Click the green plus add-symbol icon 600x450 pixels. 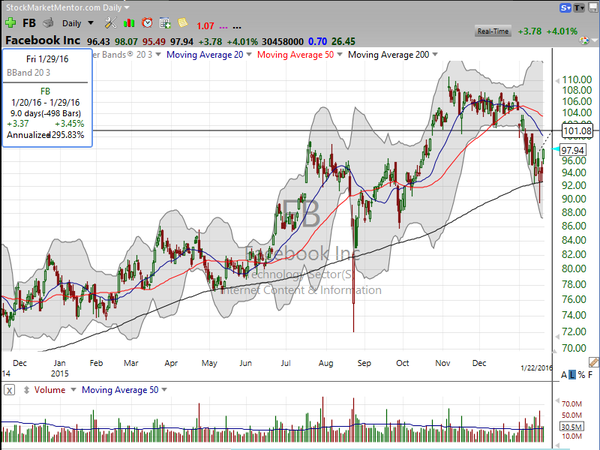point(10,23)
